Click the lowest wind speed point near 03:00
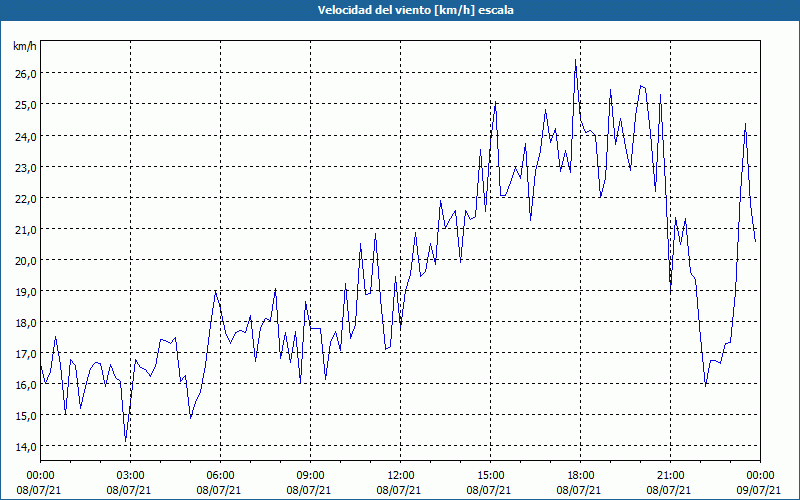The width and height of the screenshot is (800, 500). [x=126, y=441]
